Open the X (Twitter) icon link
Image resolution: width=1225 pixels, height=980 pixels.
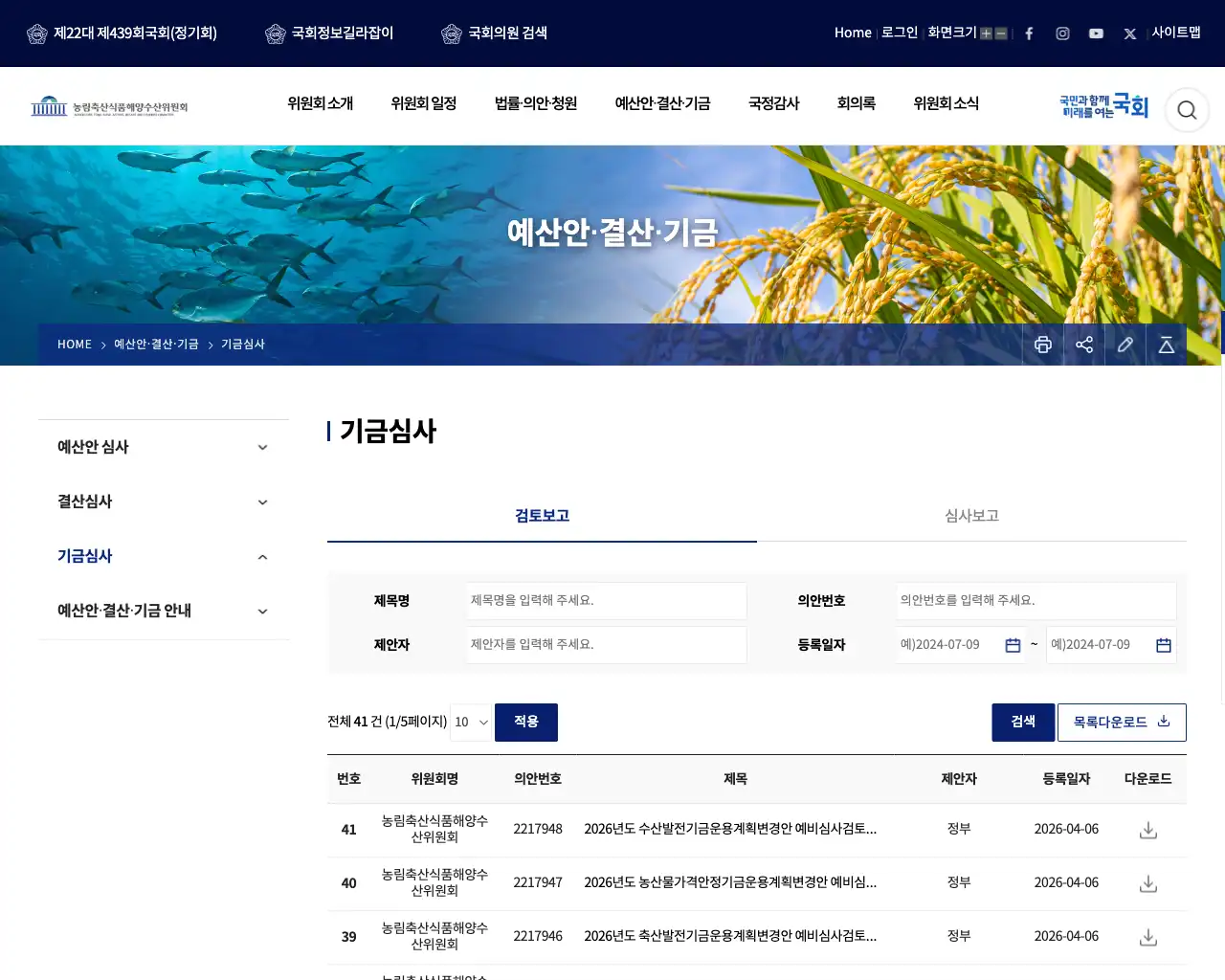[1130, 33]
